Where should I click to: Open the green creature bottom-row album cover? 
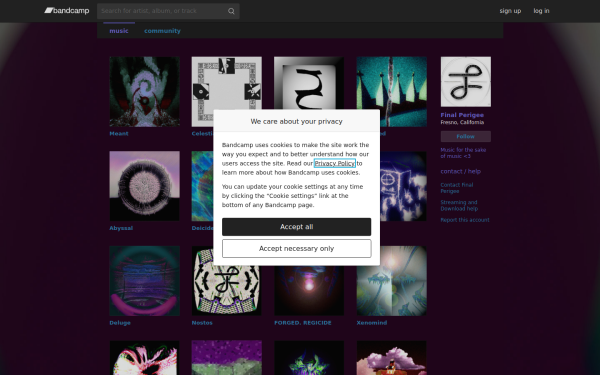coord(309,358)
